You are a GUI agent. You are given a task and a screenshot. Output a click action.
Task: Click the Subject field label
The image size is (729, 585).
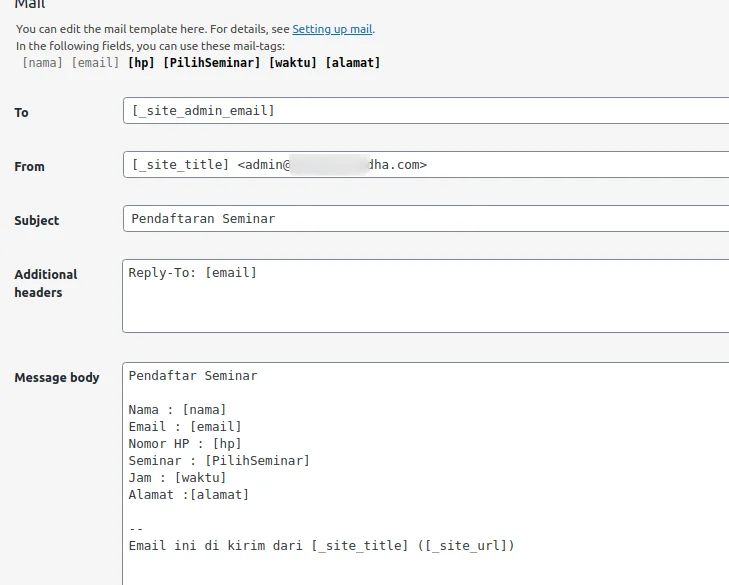37,220
